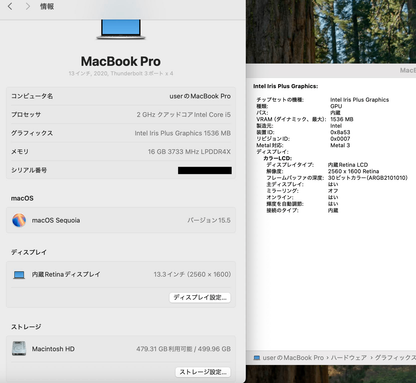Click the Macintosh HD label
416x383 pixels.
[53, 349]
